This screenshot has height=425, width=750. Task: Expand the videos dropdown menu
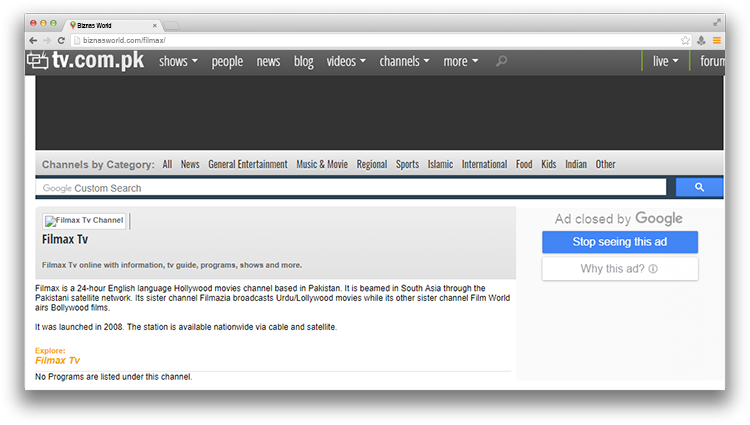pyautogui.click(x=346, y=62)
